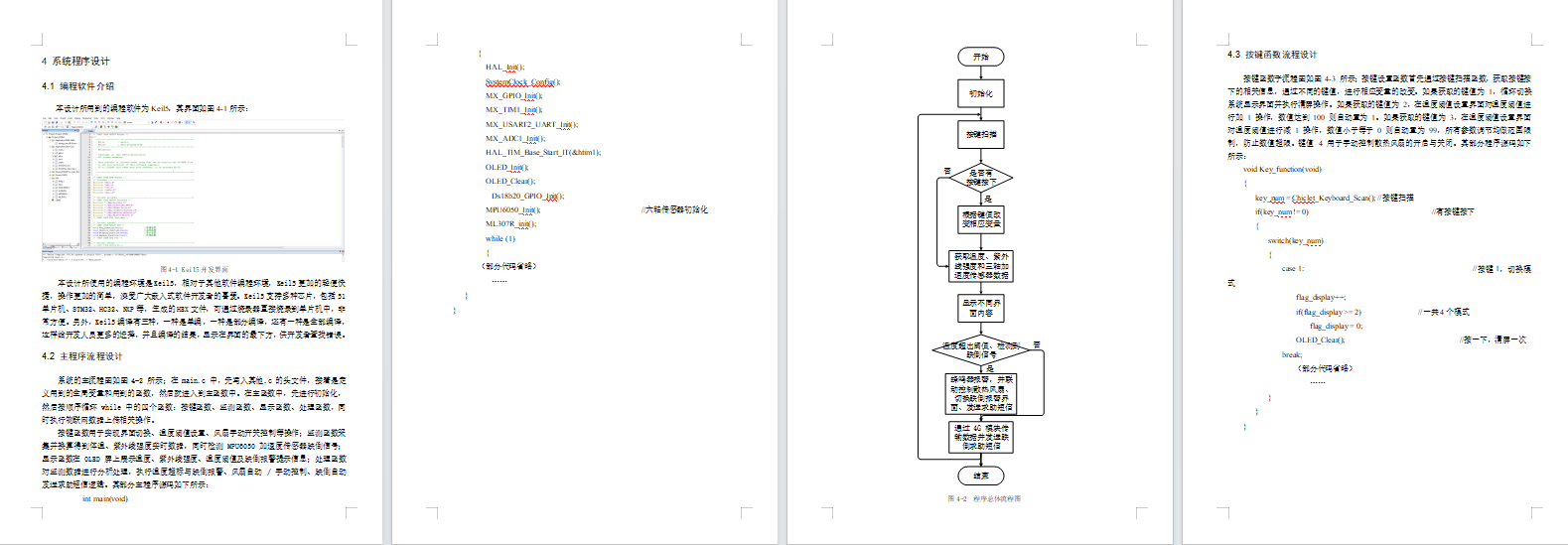
Task: Click the code line 'case 1:'
Action: (x=1293, y=269)
